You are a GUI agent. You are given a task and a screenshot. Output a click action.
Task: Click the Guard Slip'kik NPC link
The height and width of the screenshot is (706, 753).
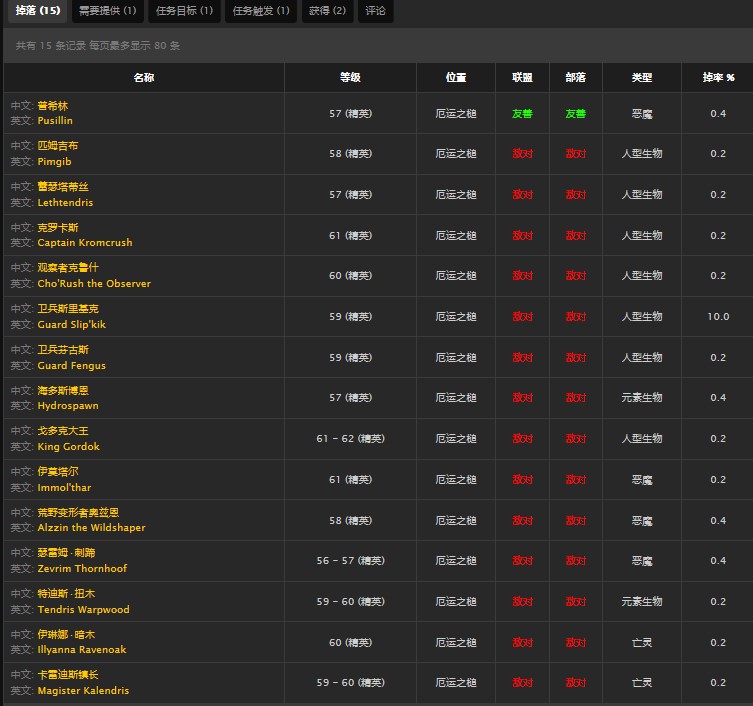pos(72,325)
